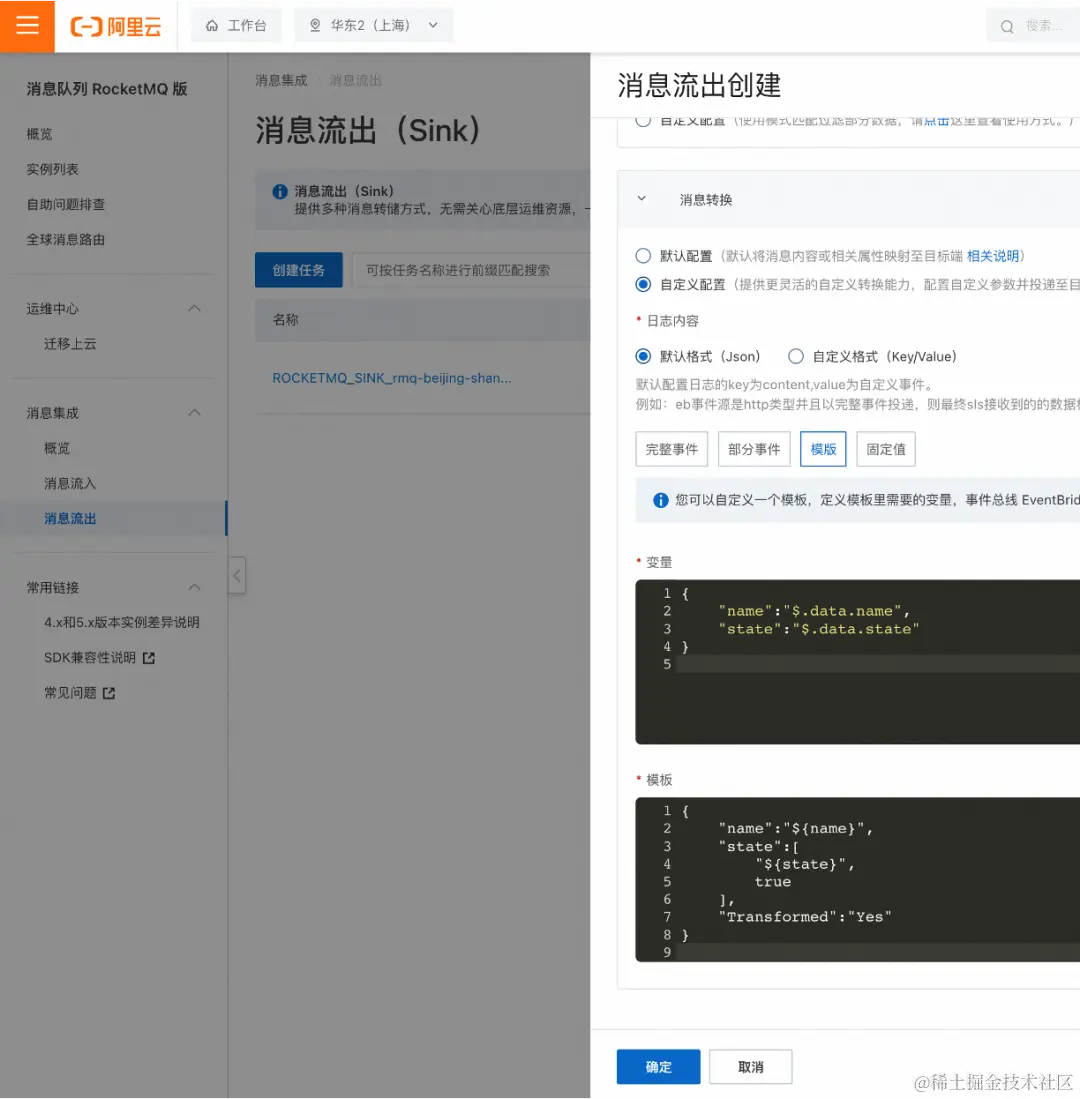Image resolution: width=1080 pixels, height=1099 pixels.
Task: Switch to the 完整事件 tab
Action: click(671, 449)
